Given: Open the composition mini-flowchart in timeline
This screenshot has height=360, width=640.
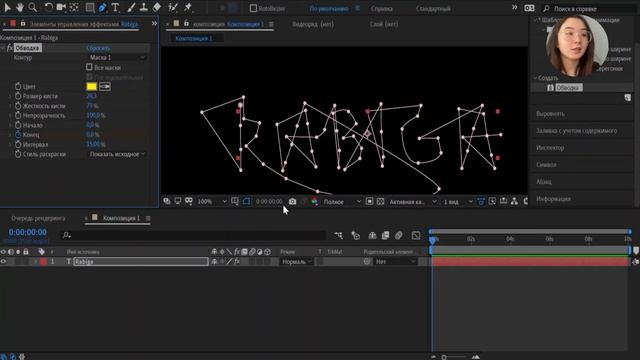Looking at the screenshot, I should tap(338, 235).
